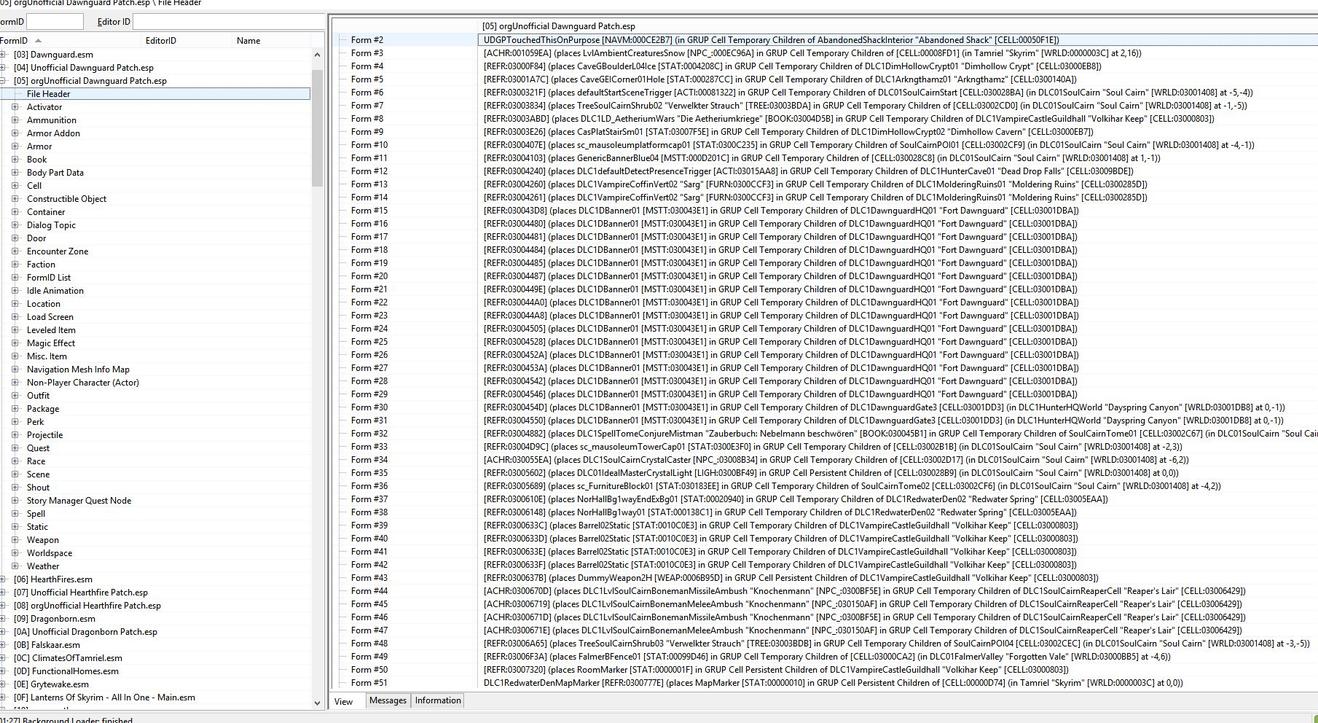Click the Name column header

[248, 41]
